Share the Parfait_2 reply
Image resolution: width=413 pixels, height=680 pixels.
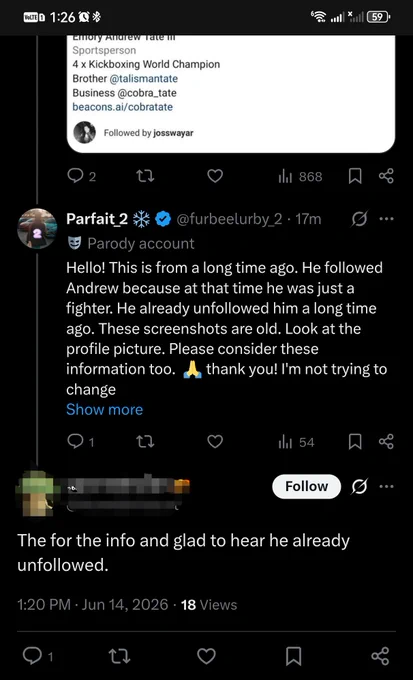pyautogui.click(x=386, y=442)
